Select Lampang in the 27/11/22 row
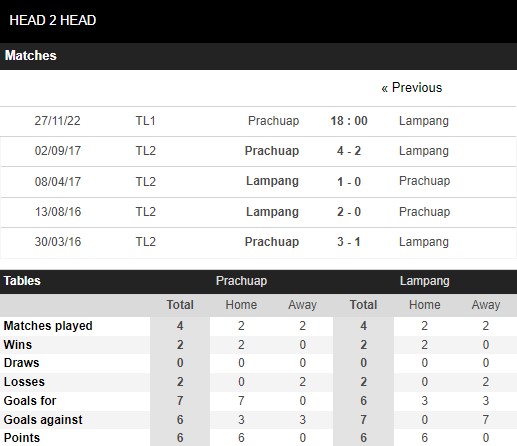This screenshot has height=446, width=517. [x=424, y=121]
